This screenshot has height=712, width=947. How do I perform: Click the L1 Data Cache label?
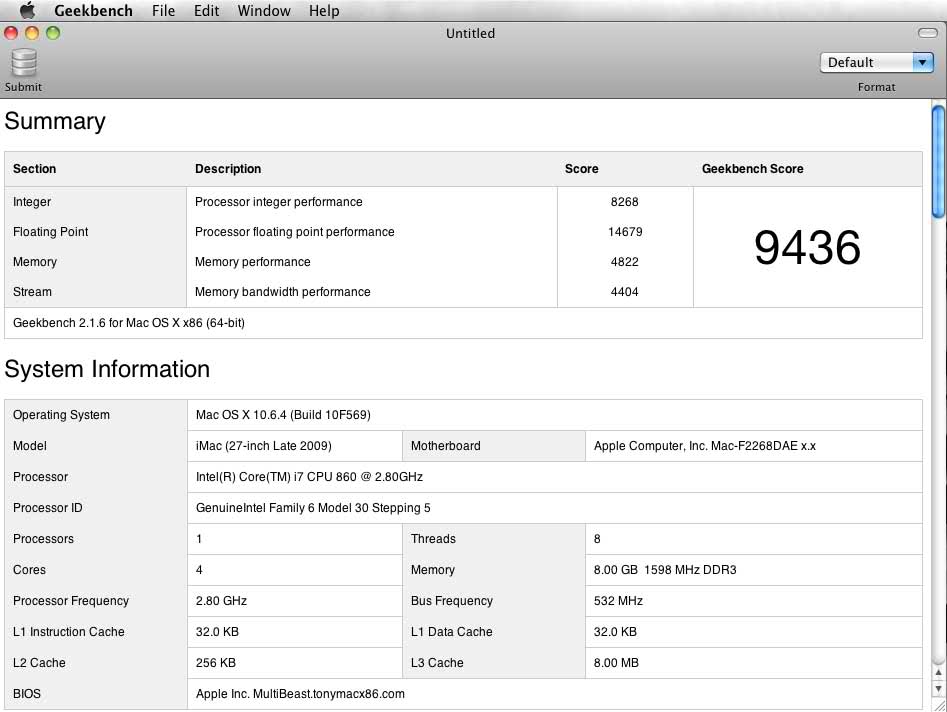click(452, 632)
